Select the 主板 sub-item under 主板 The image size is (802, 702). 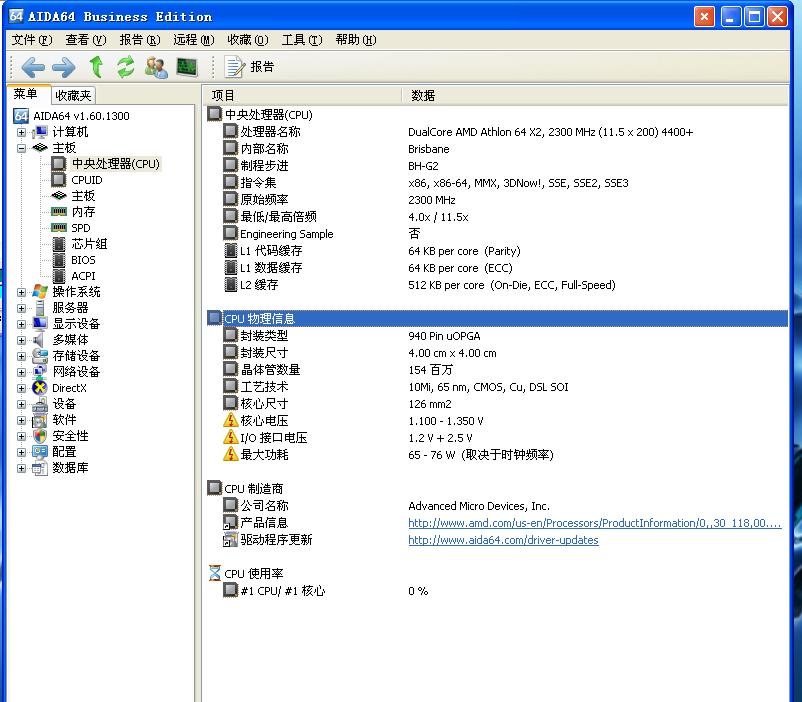(83, 196)
